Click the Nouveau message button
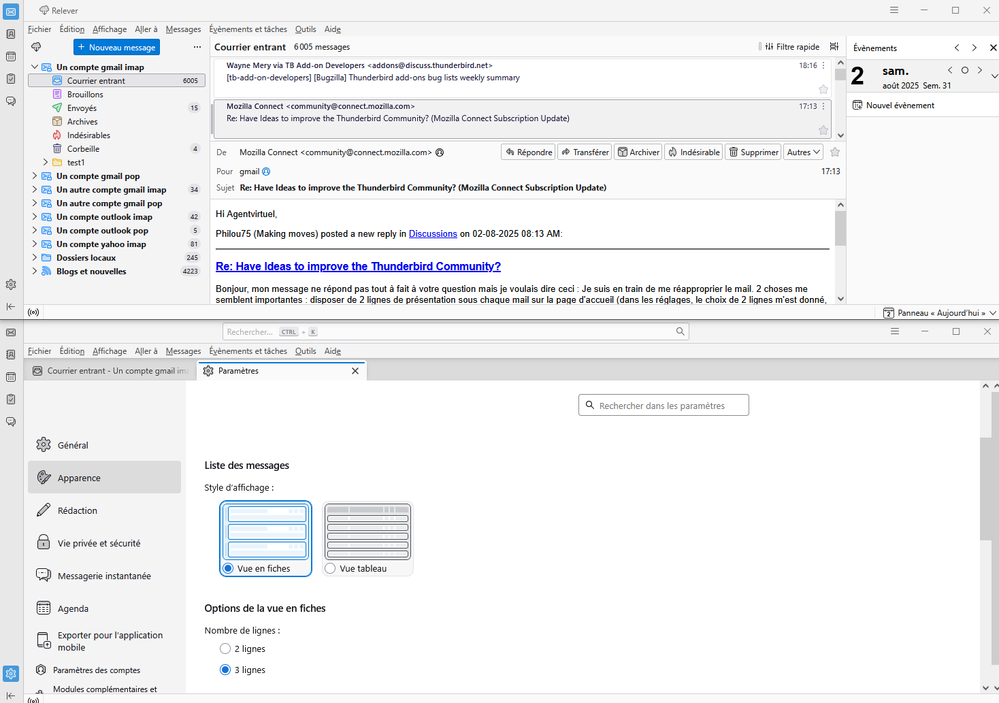The width and height of the screenshot is (999, 703). coord(116,47)
